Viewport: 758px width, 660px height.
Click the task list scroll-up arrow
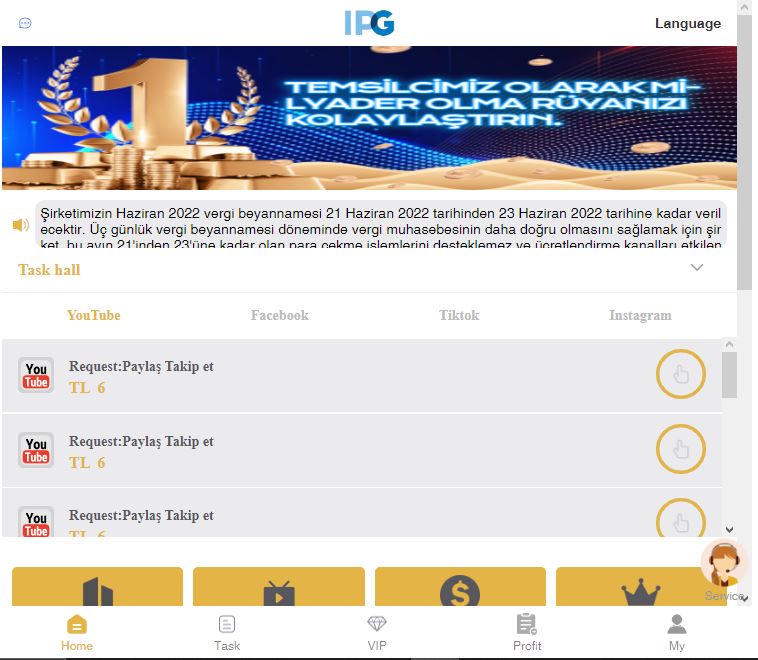(x=729, y=344)
